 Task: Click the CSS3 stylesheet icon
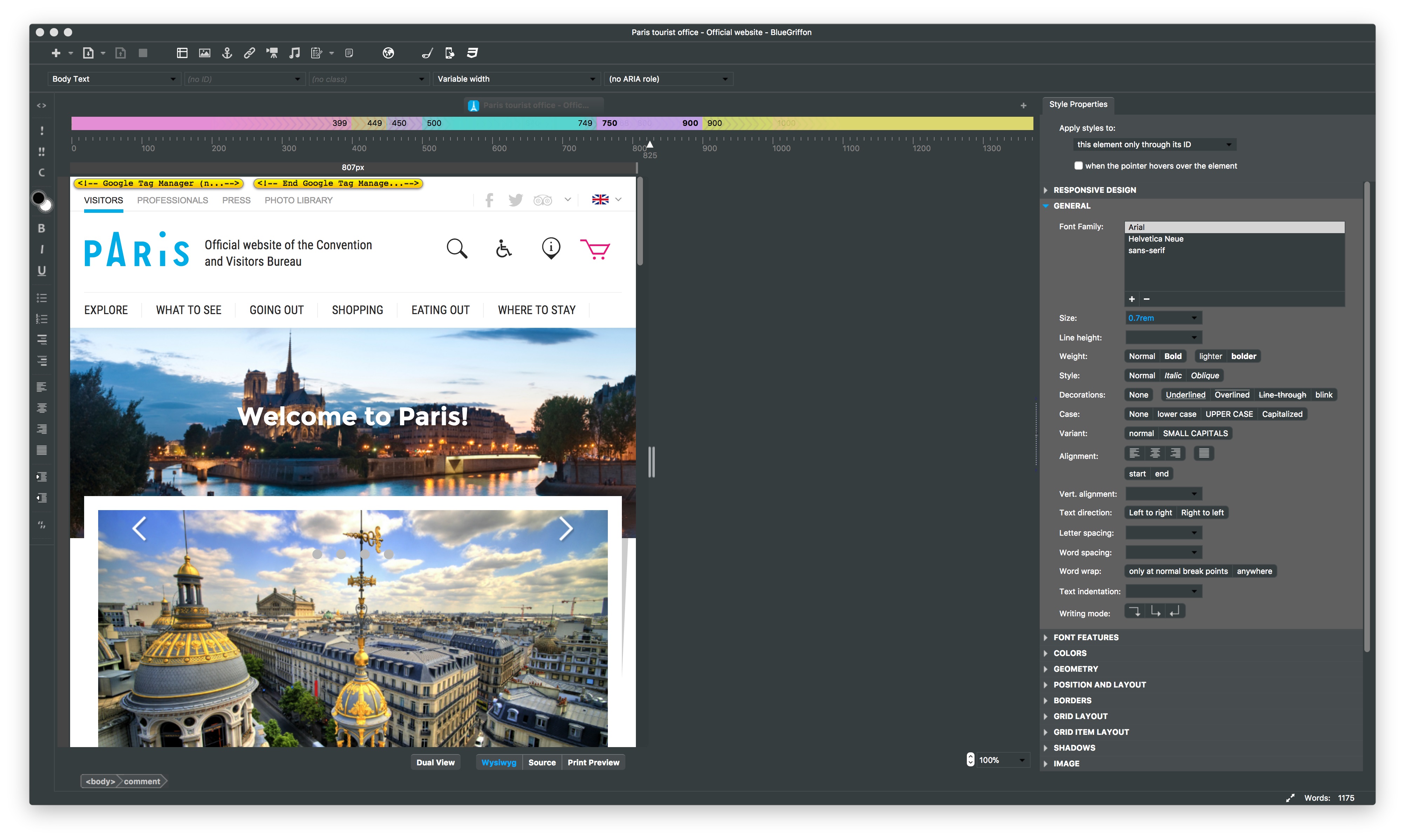[472, 53]
